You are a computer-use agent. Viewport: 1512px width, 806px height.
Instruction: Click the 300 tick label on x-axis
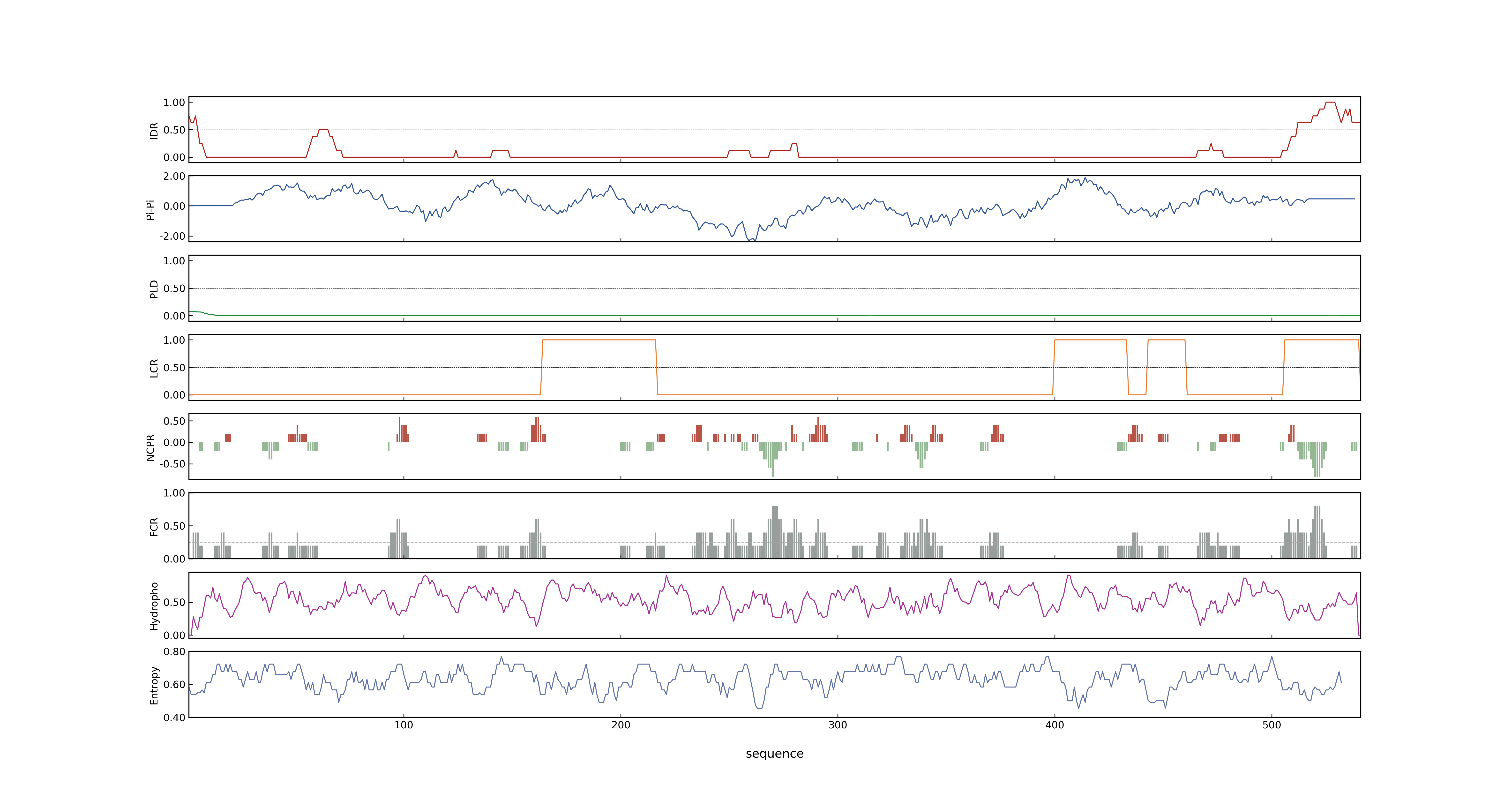[x=838, y=725]
